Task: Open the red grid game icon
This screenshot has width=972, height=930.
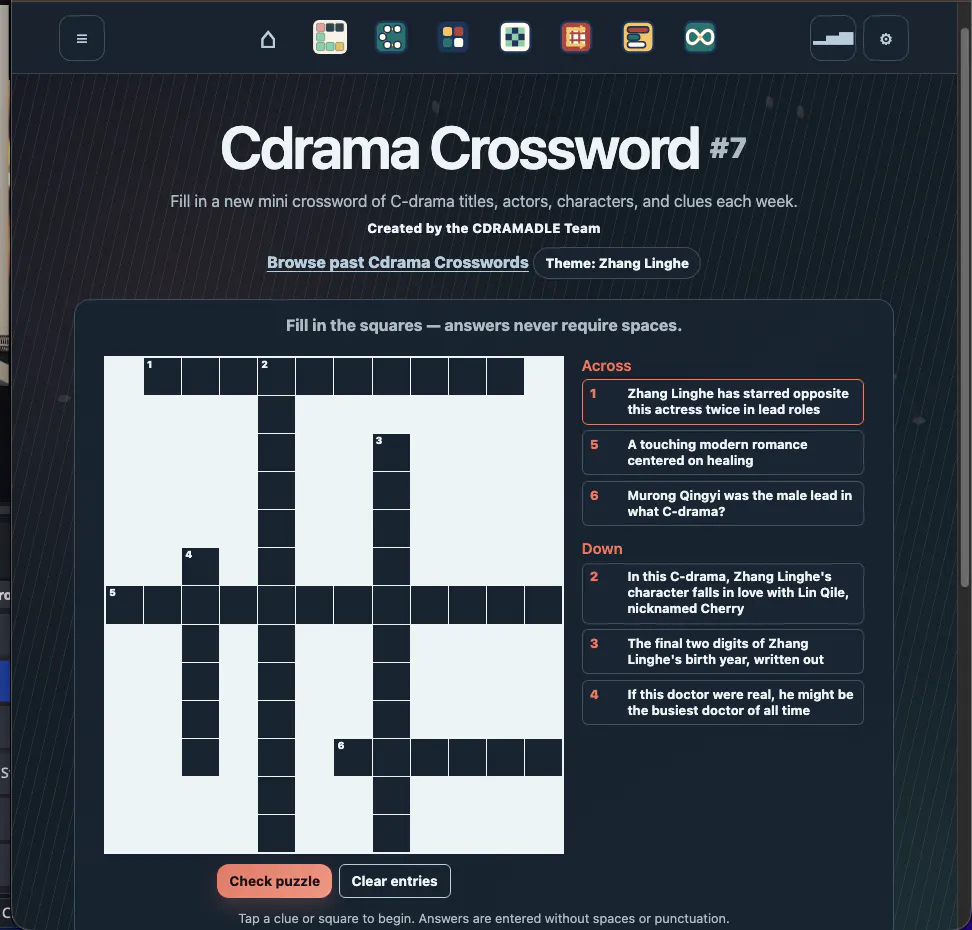Action: click(576, 38)
